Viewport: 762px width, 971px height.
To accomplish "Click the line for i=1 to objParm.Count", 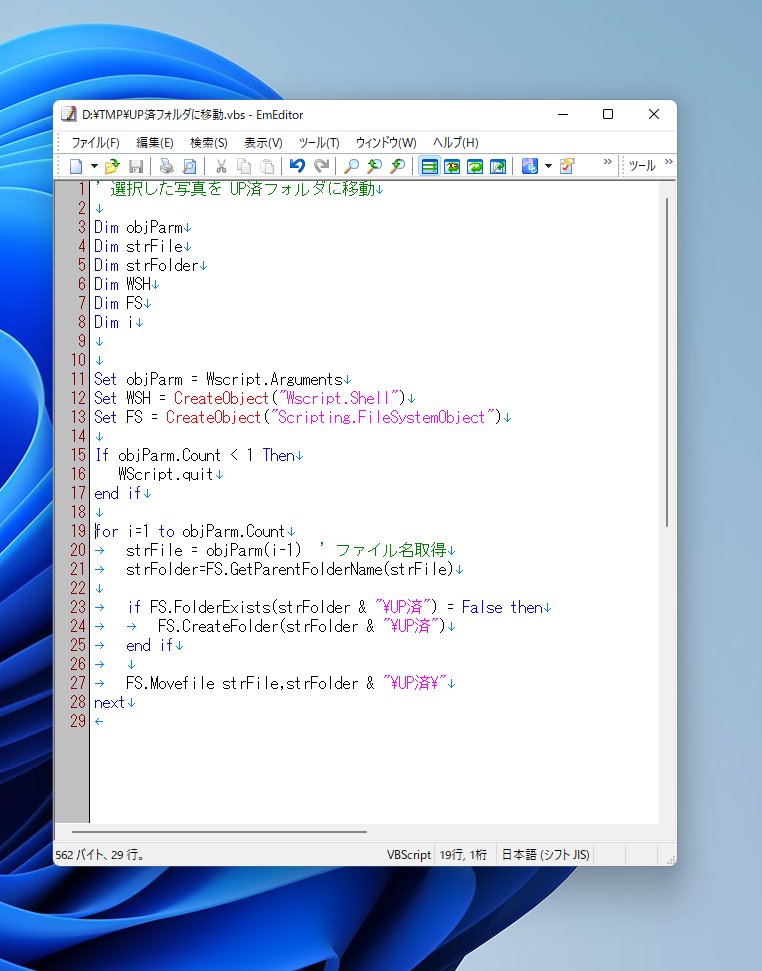I will click(189, 531).
